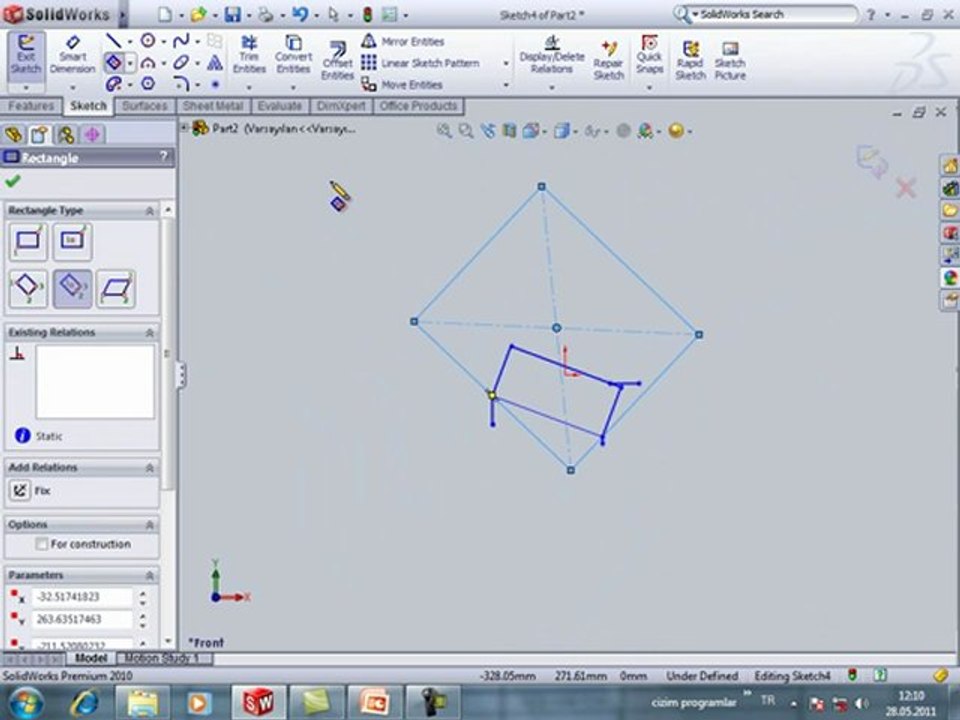
Task: Click the SolidWorks icon in the Windows taskbar
Action: 258,702
